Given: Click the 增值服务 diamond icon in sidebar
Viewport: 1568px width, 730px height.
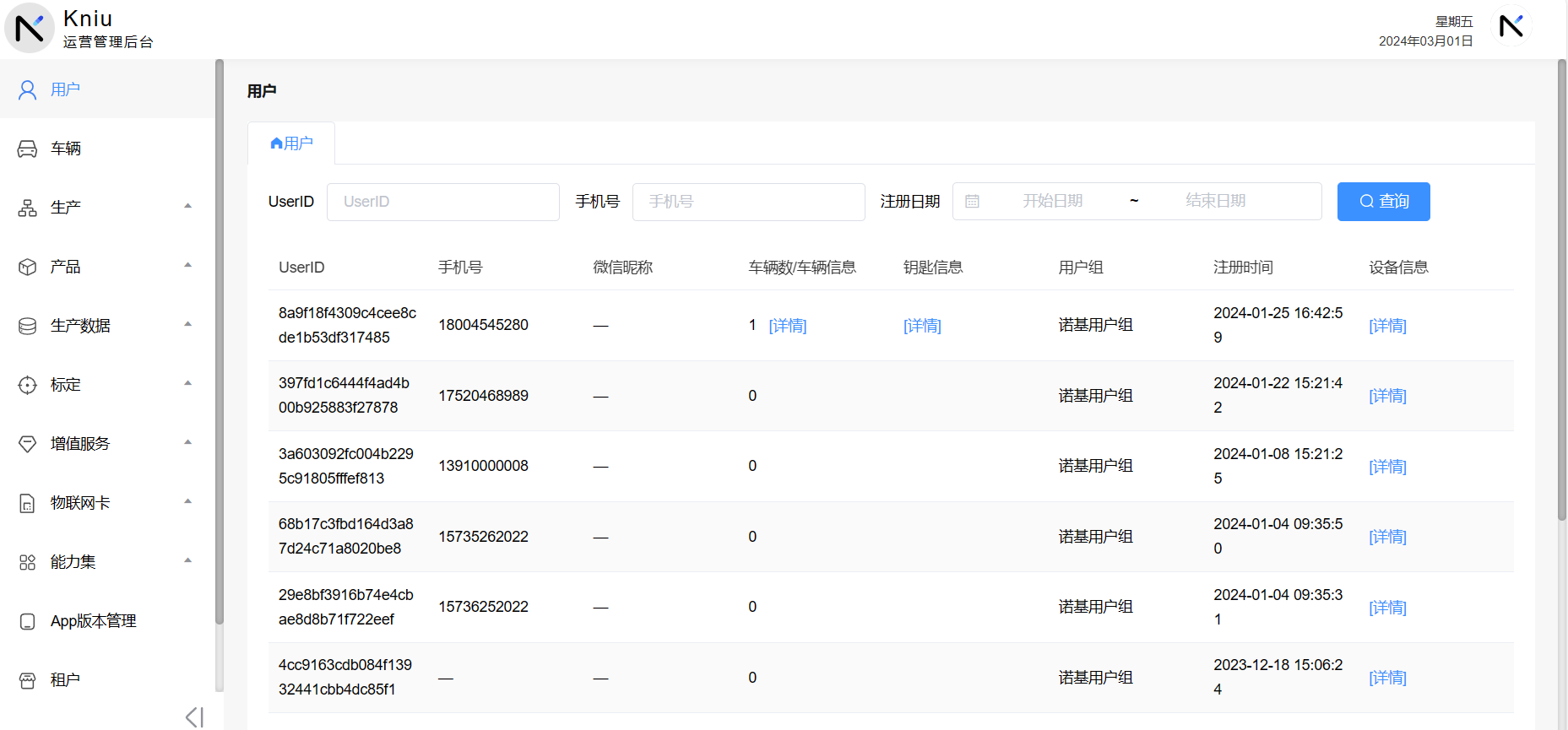Looking at the screenshot, I should pyautogui.click(x=28, y=444).
